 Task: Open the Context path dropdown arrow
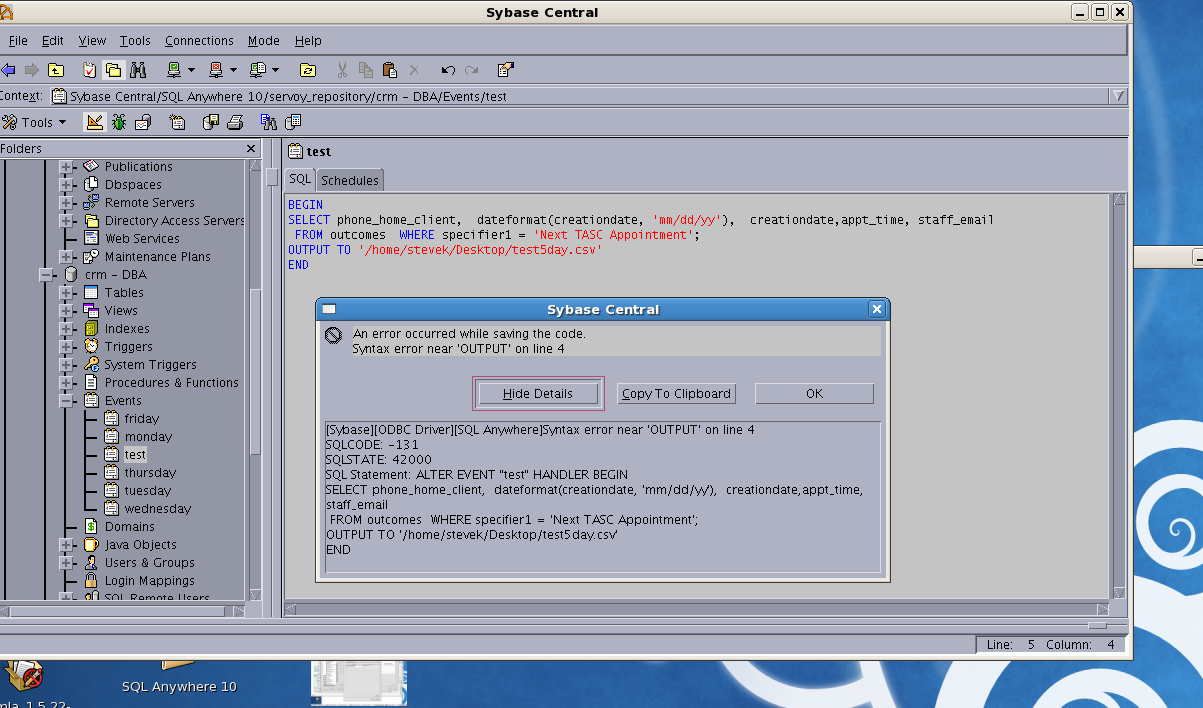click(x=1117, y=96)
